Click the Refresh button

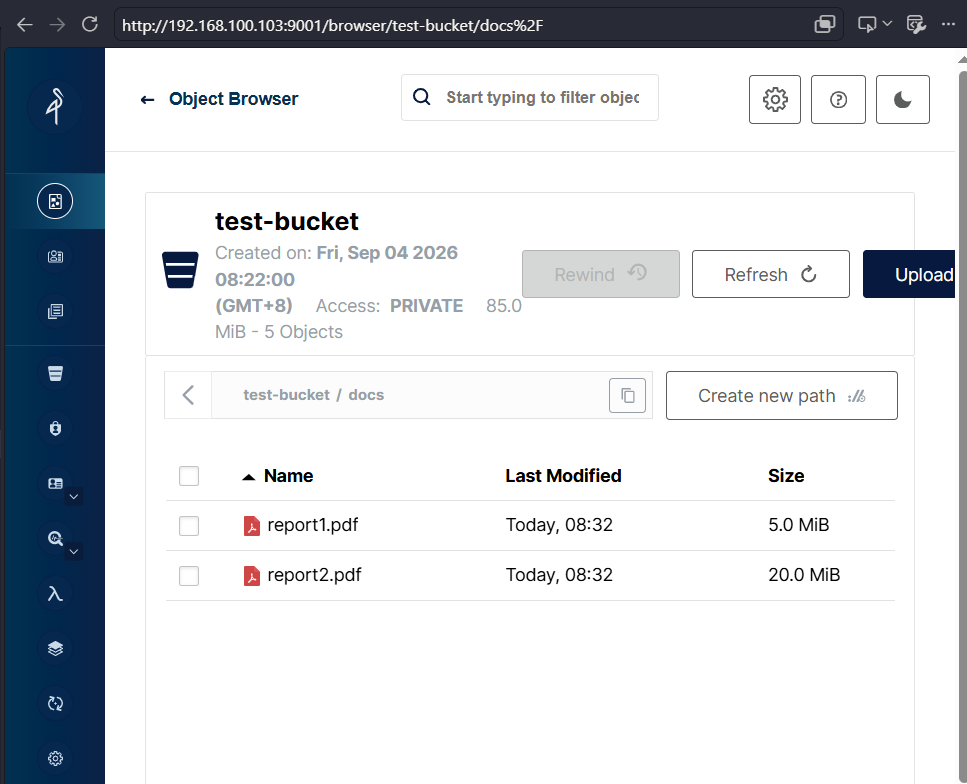click(770, 274)
